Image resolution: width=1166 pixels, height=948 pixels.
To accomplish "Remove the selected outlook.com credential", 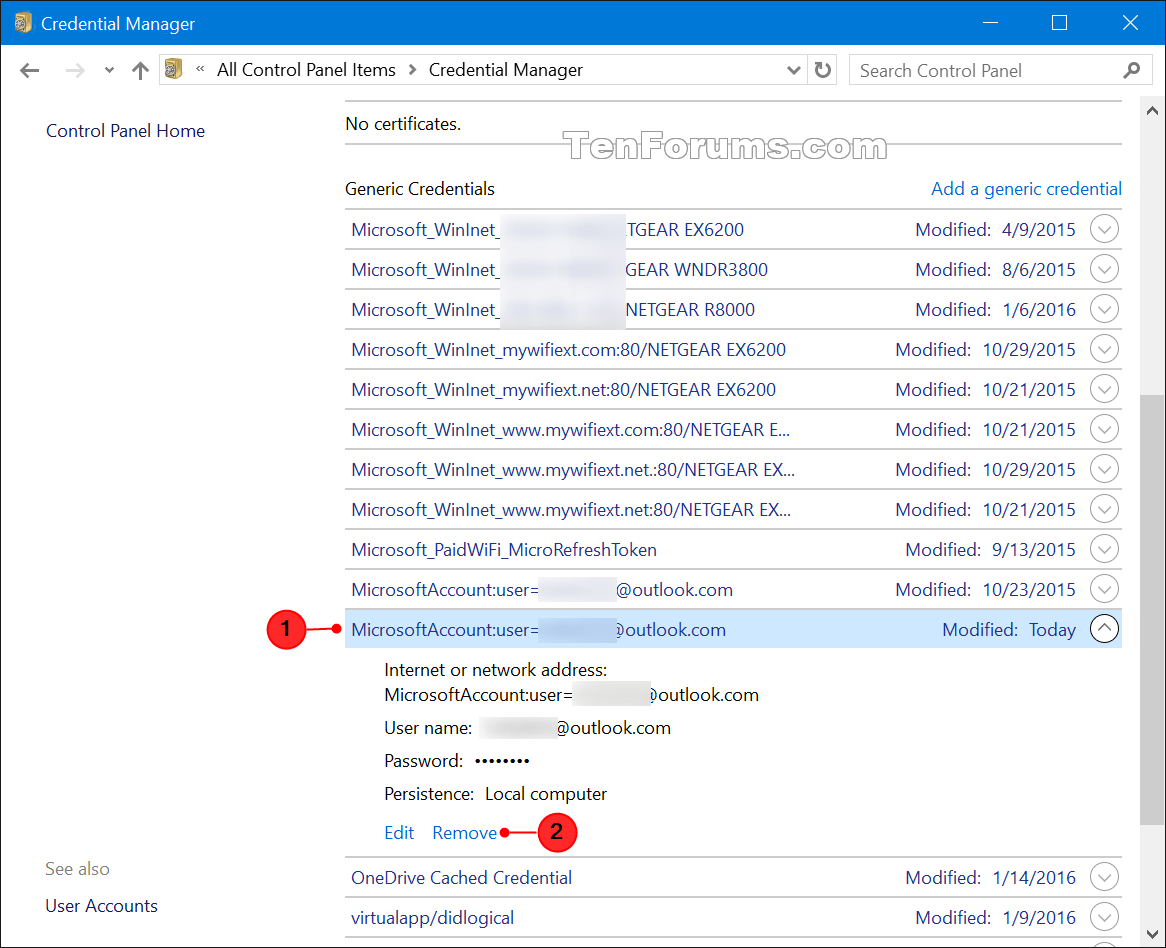I will pyautogui.click(x=464, y=832).
